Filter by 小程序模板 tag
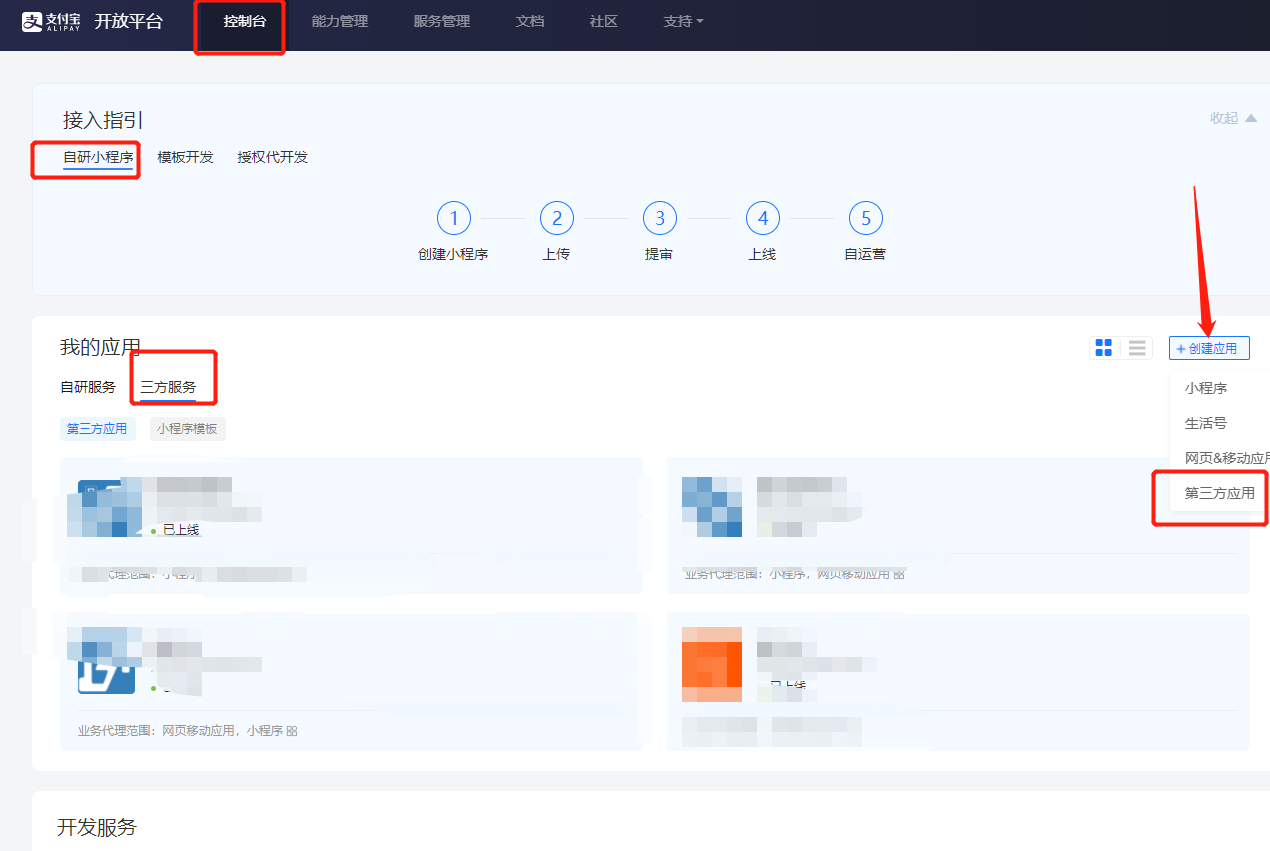 (x=188, y=429)
